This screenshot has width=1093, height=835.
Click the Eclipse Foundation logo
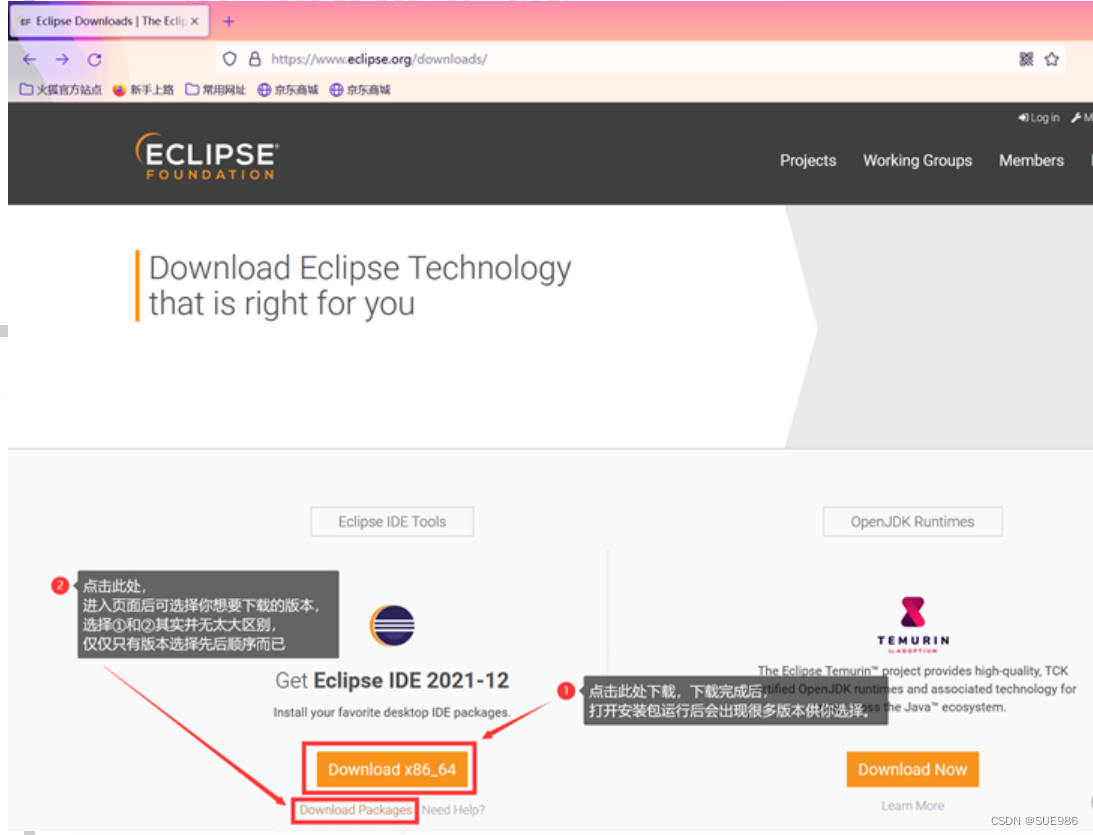[x=206, y=158]
